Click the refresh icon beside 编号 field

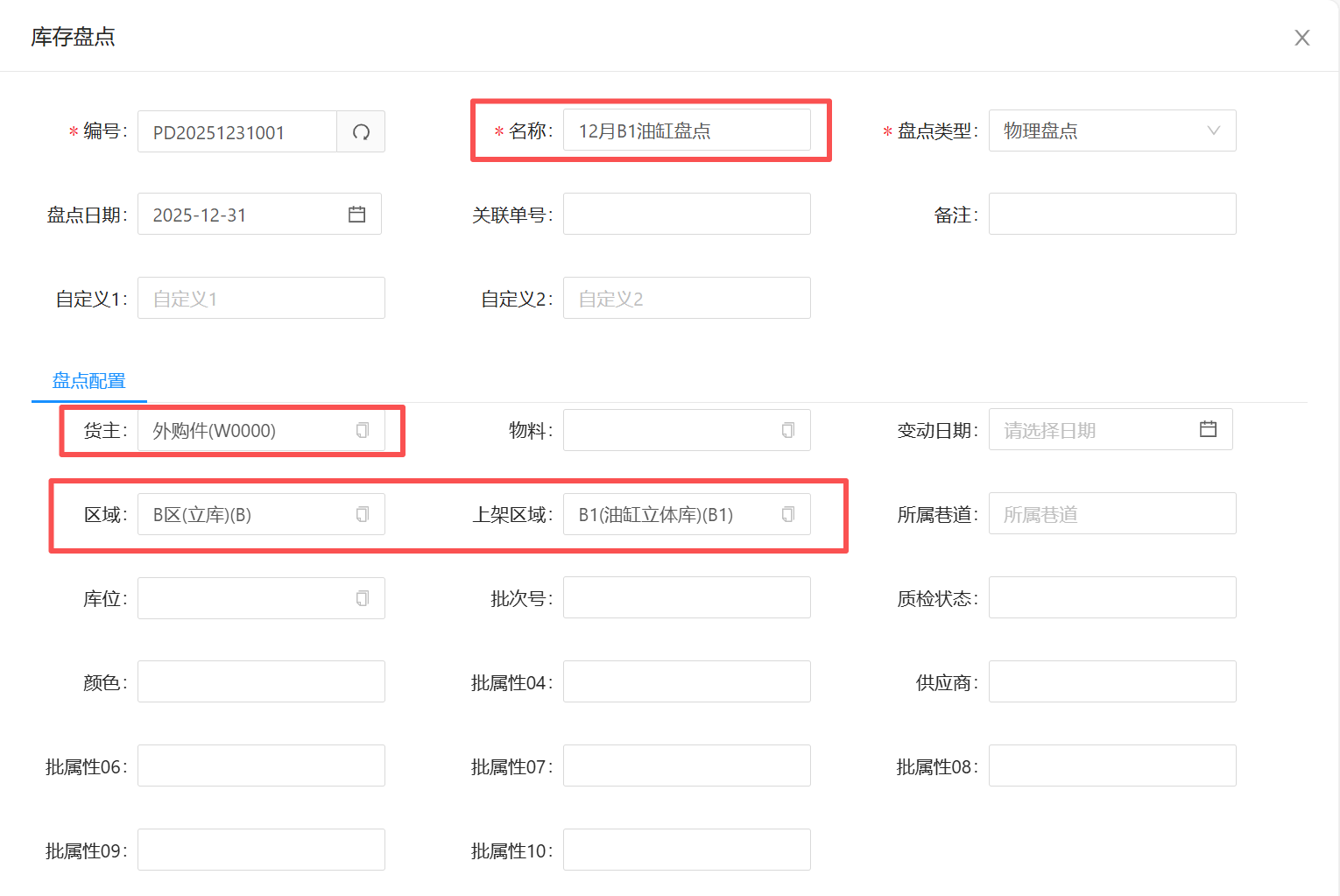[361, 132]
